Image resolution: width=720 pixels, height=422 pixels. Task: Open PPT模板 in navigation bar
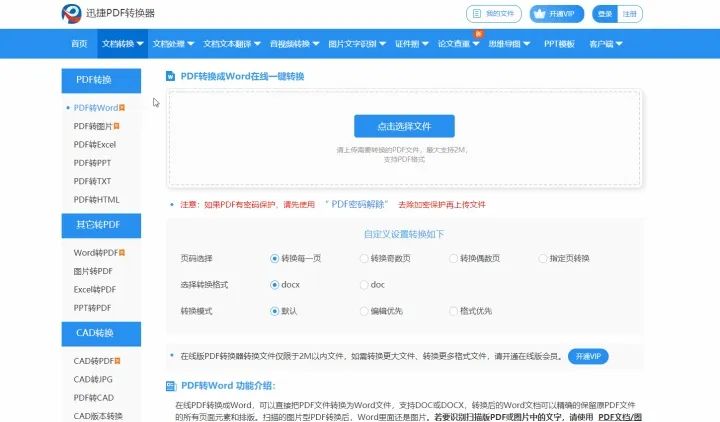pyautogui.click(x=559, y=44)
